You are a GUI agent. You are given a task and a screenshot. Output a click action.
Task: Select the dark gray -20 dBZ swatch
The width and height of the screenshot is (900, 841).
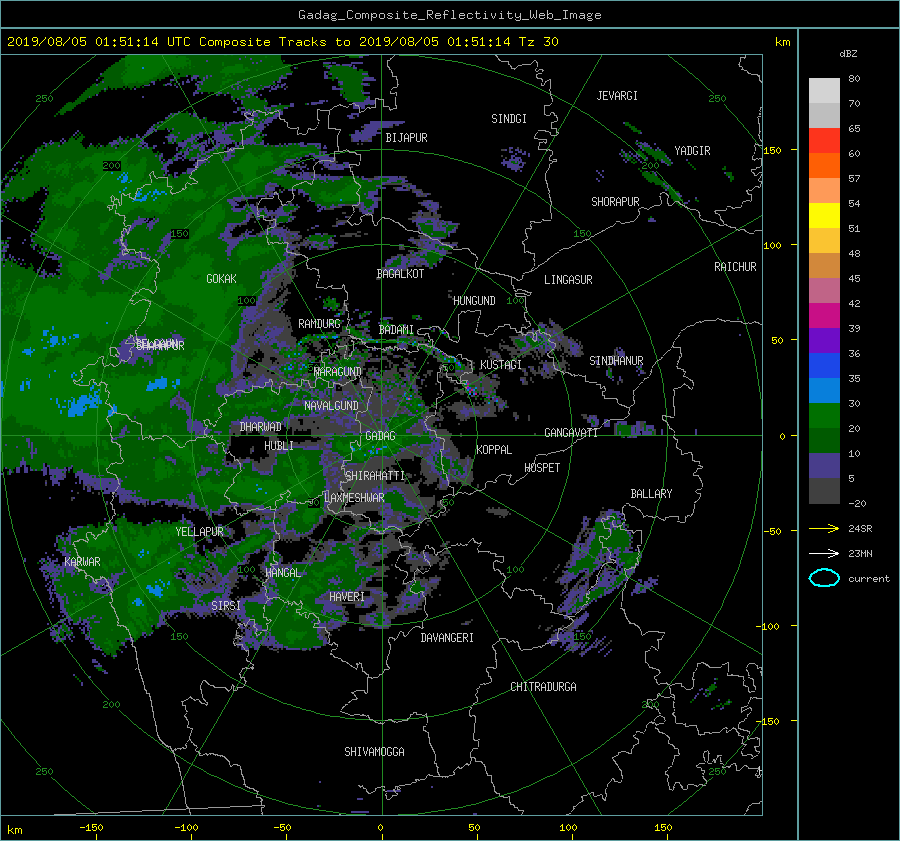click(824, 491)
